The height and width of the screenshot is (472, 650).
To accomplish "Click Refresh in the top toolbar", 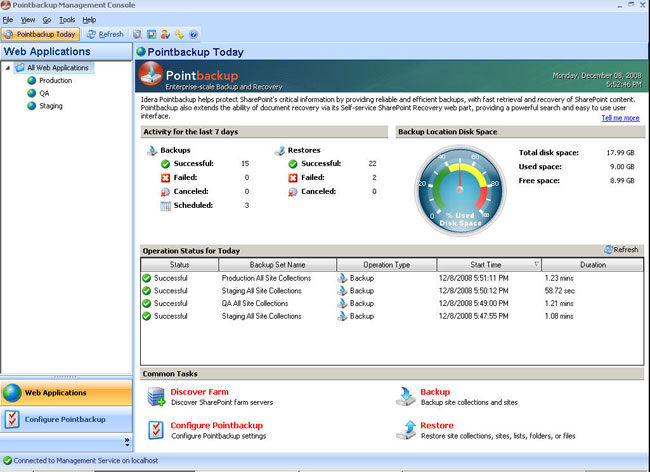I will tap(105, 34).
